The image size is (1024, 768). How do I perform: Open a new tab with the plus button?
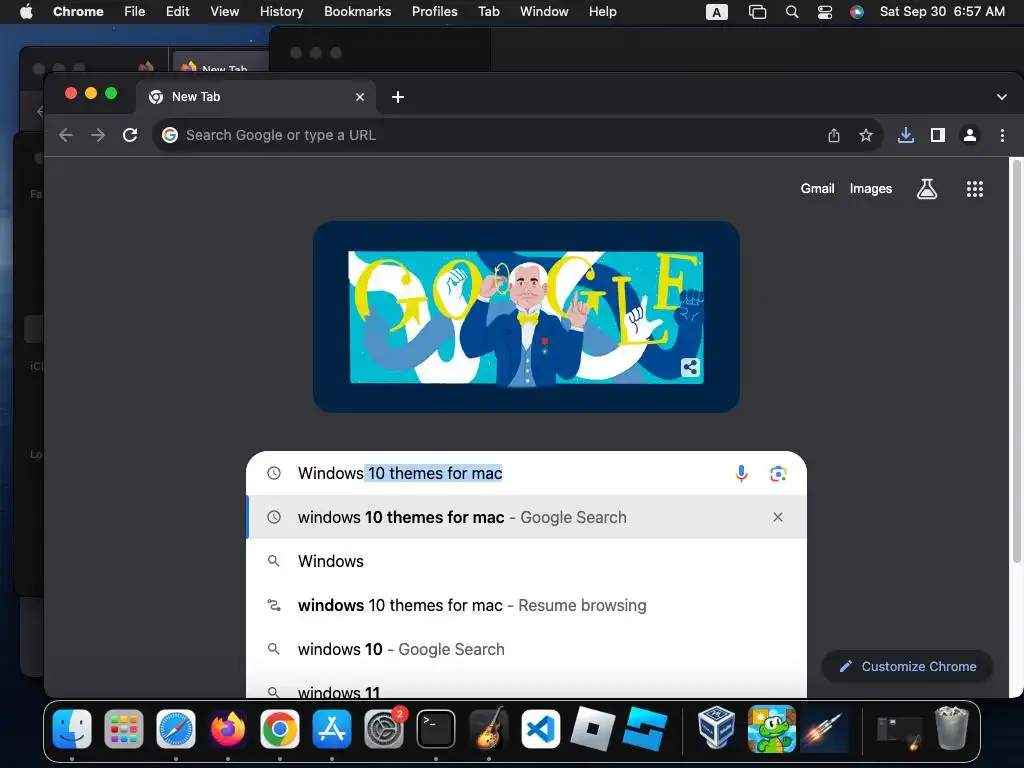coord(398,97)
